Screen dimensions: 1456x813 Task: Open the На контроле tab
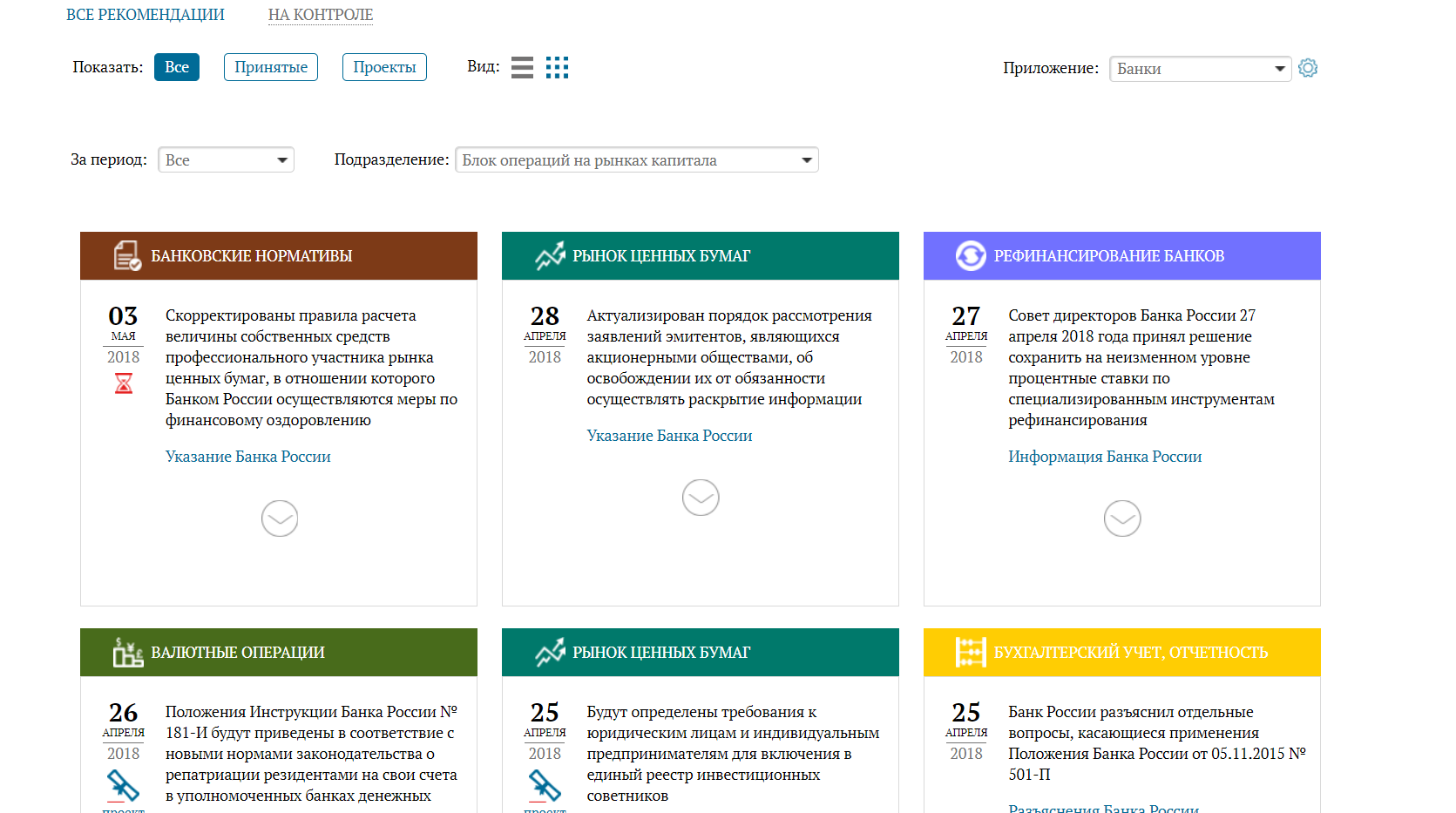321,15
